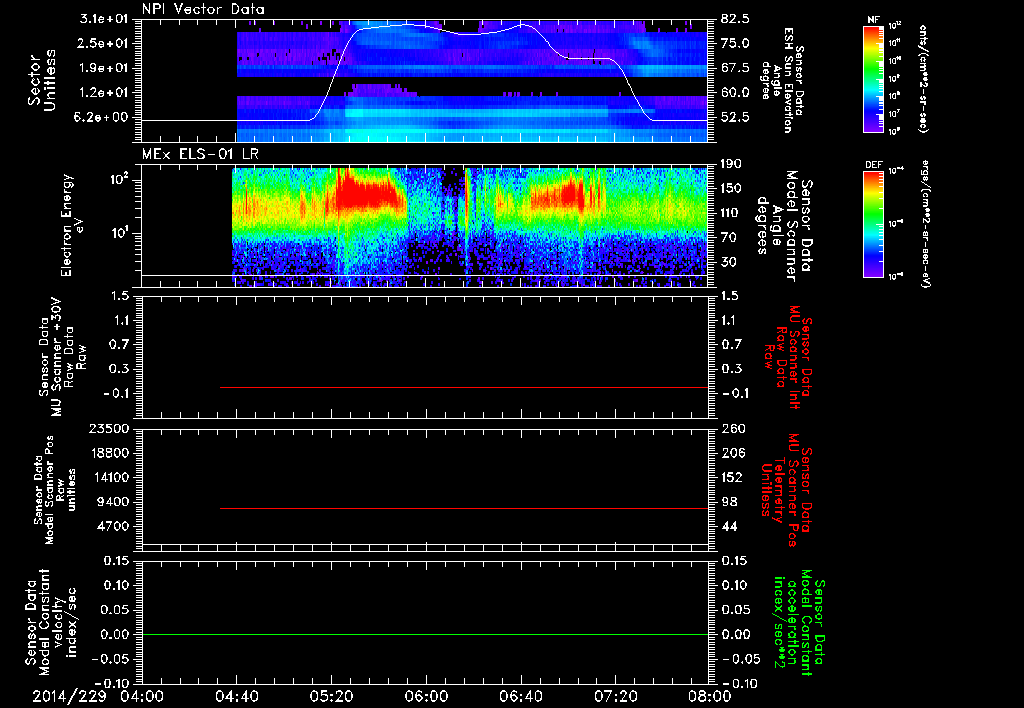Click the DEF color scale bar

pyautogui.click(x=874, y=224)
